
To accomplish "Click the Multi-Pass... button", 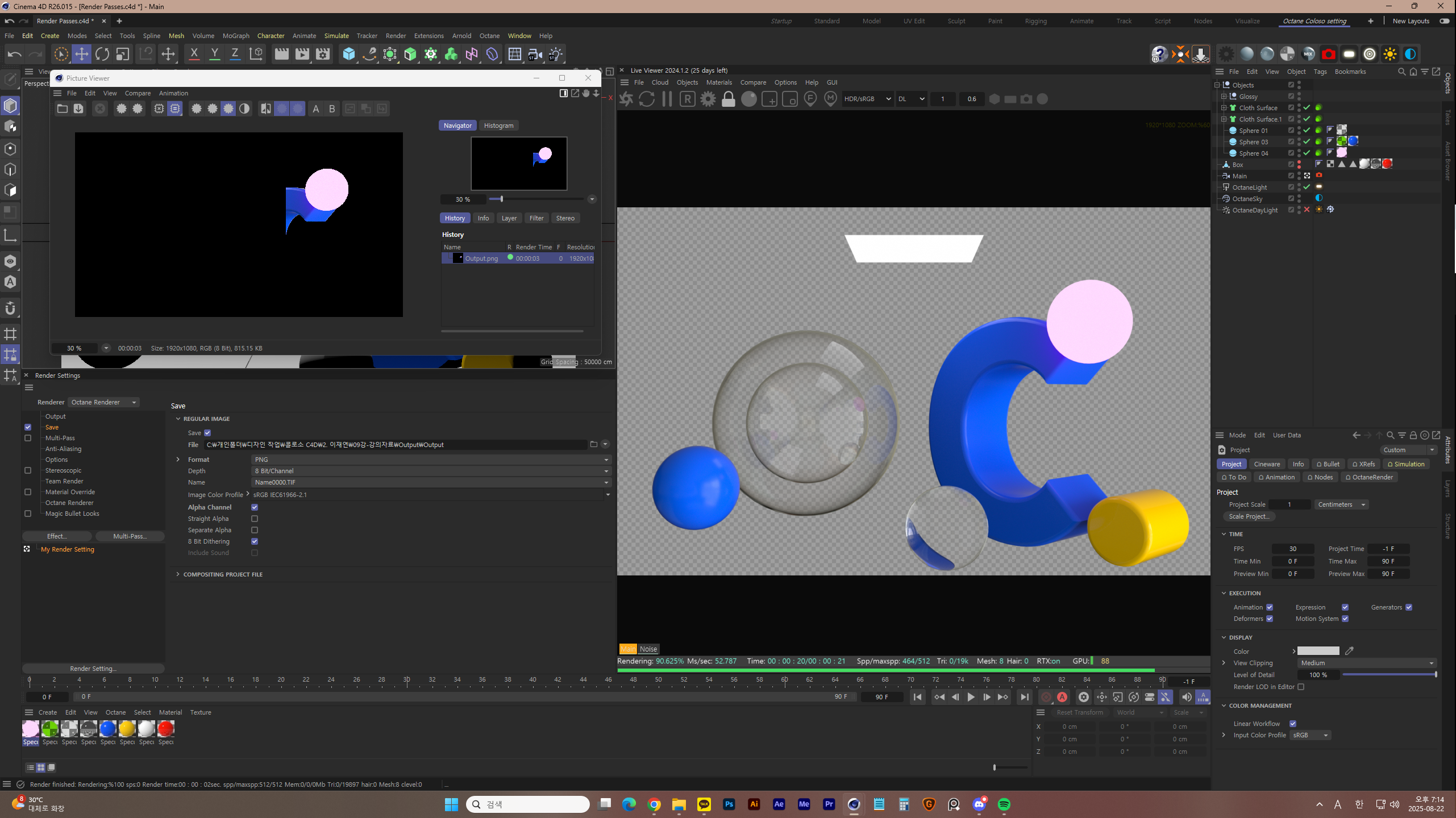I will (x=130, y=536).
